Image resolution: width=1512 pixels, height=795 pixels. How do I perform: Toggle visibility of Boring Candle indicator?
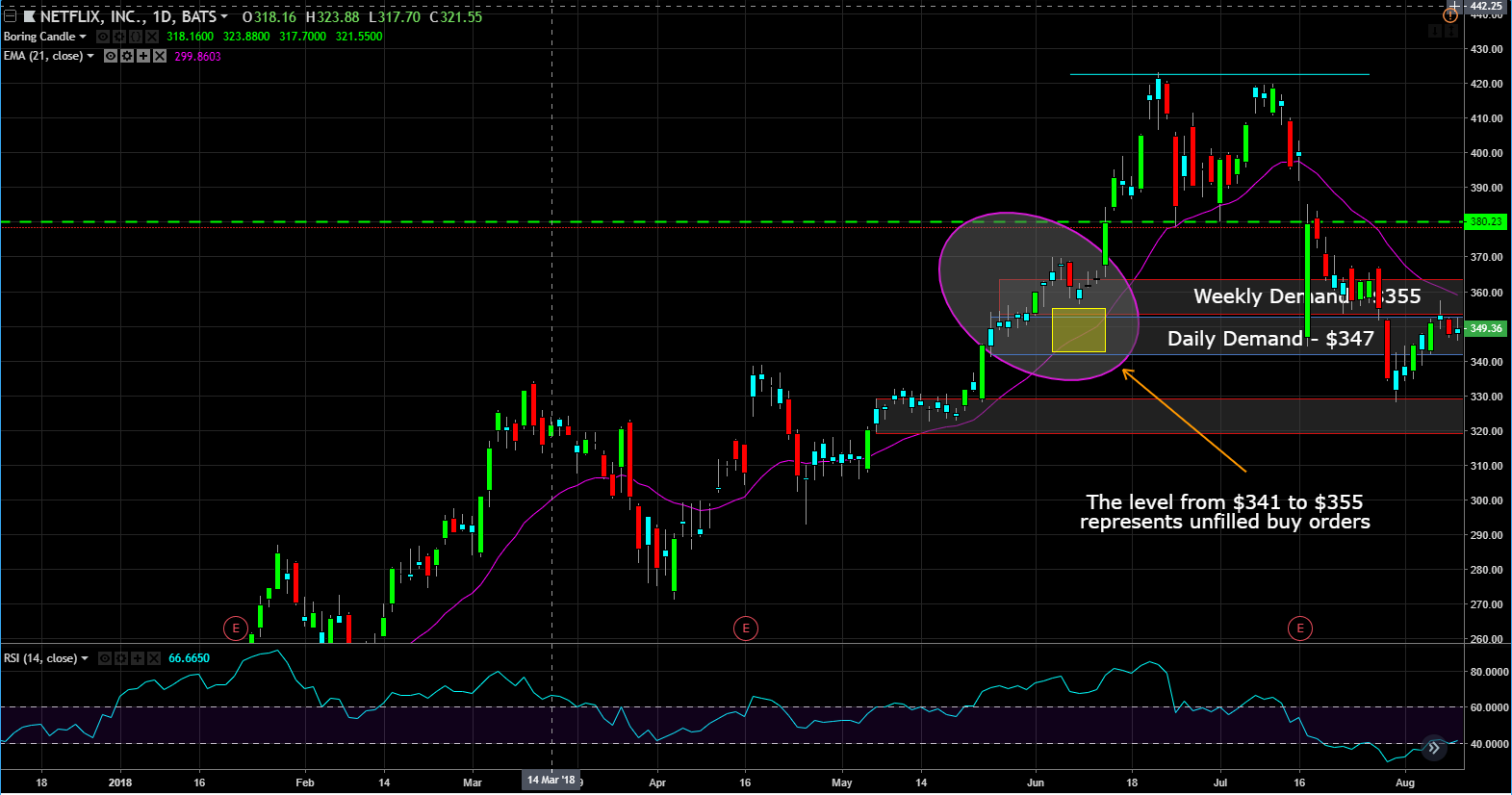[103, 37]
